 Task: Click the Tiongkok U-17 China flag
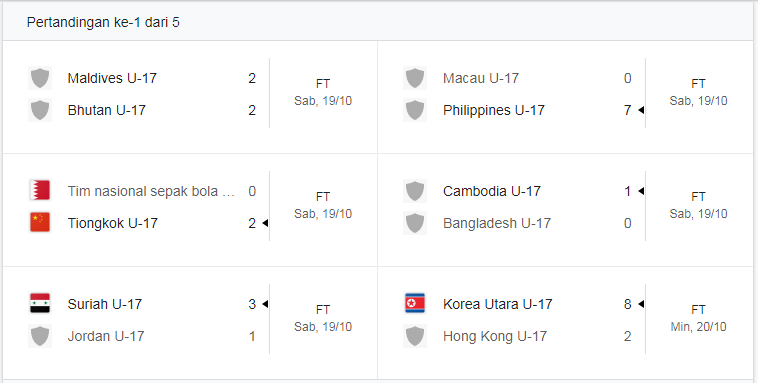click(40, 223)
